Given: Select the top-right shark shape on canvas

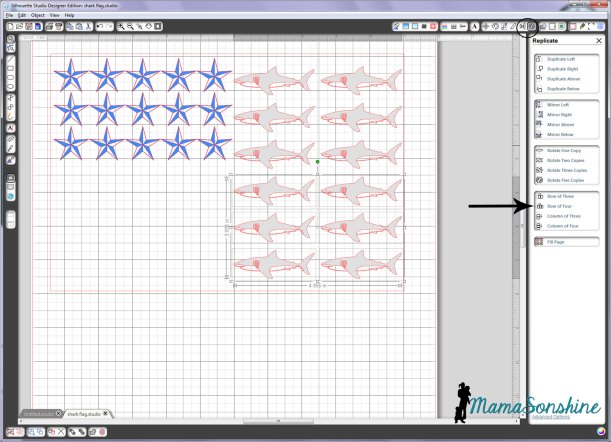Looking at the screenshot, I should tap(361, 80).
